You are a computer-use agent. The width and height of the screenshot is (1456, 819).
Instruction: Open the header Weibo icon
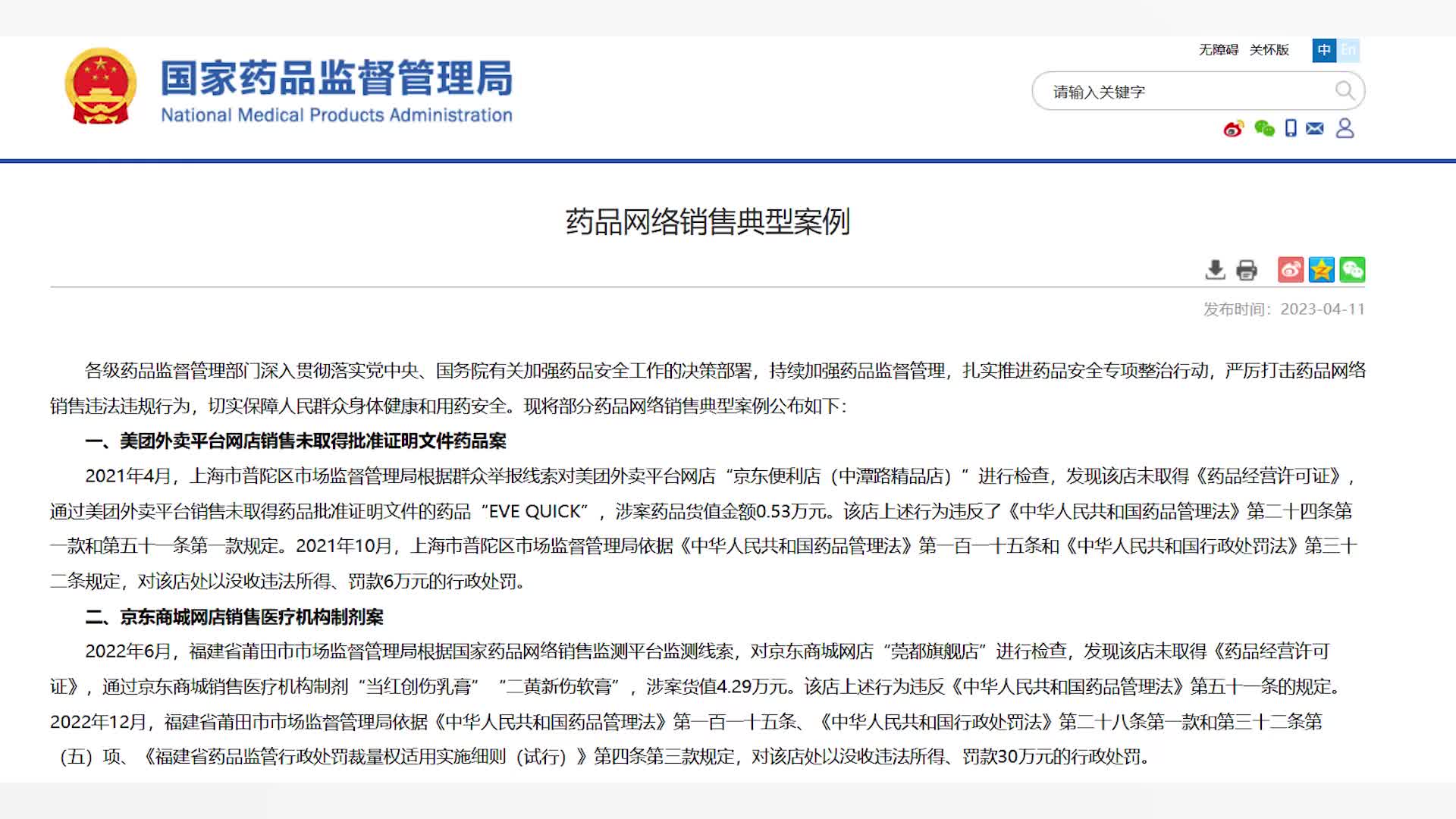(1234, 129)
